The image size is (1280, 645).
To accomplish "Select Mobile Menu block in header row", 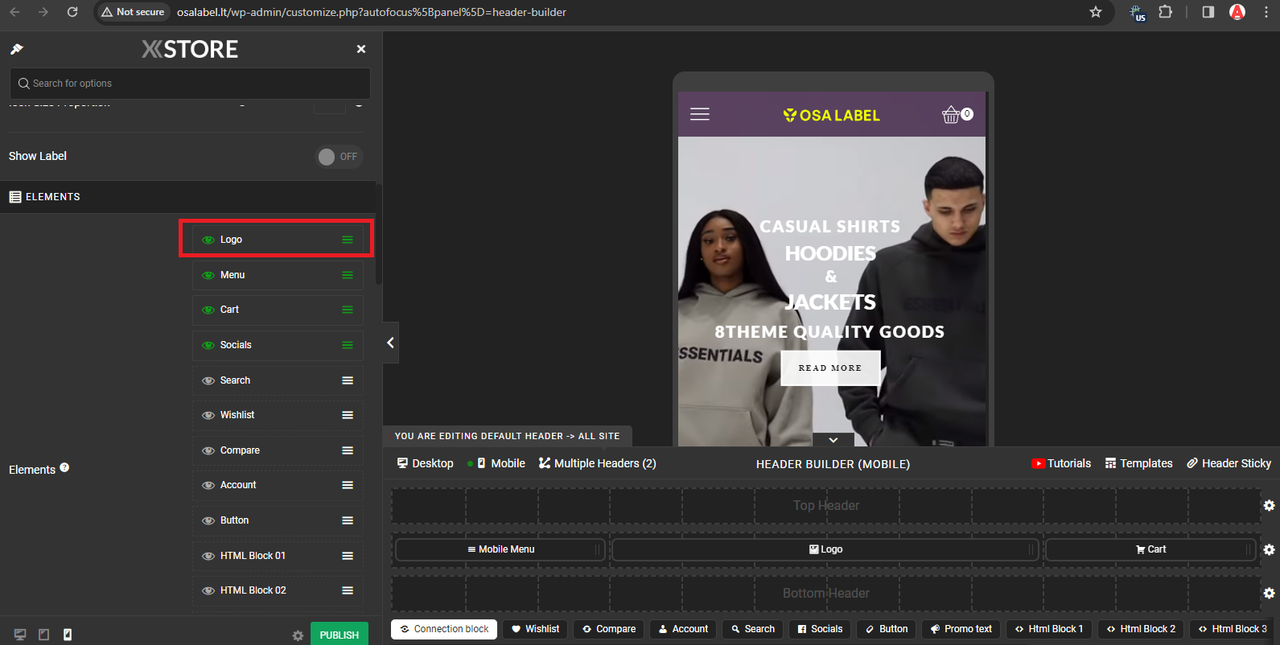I will (x=500, y=549).
